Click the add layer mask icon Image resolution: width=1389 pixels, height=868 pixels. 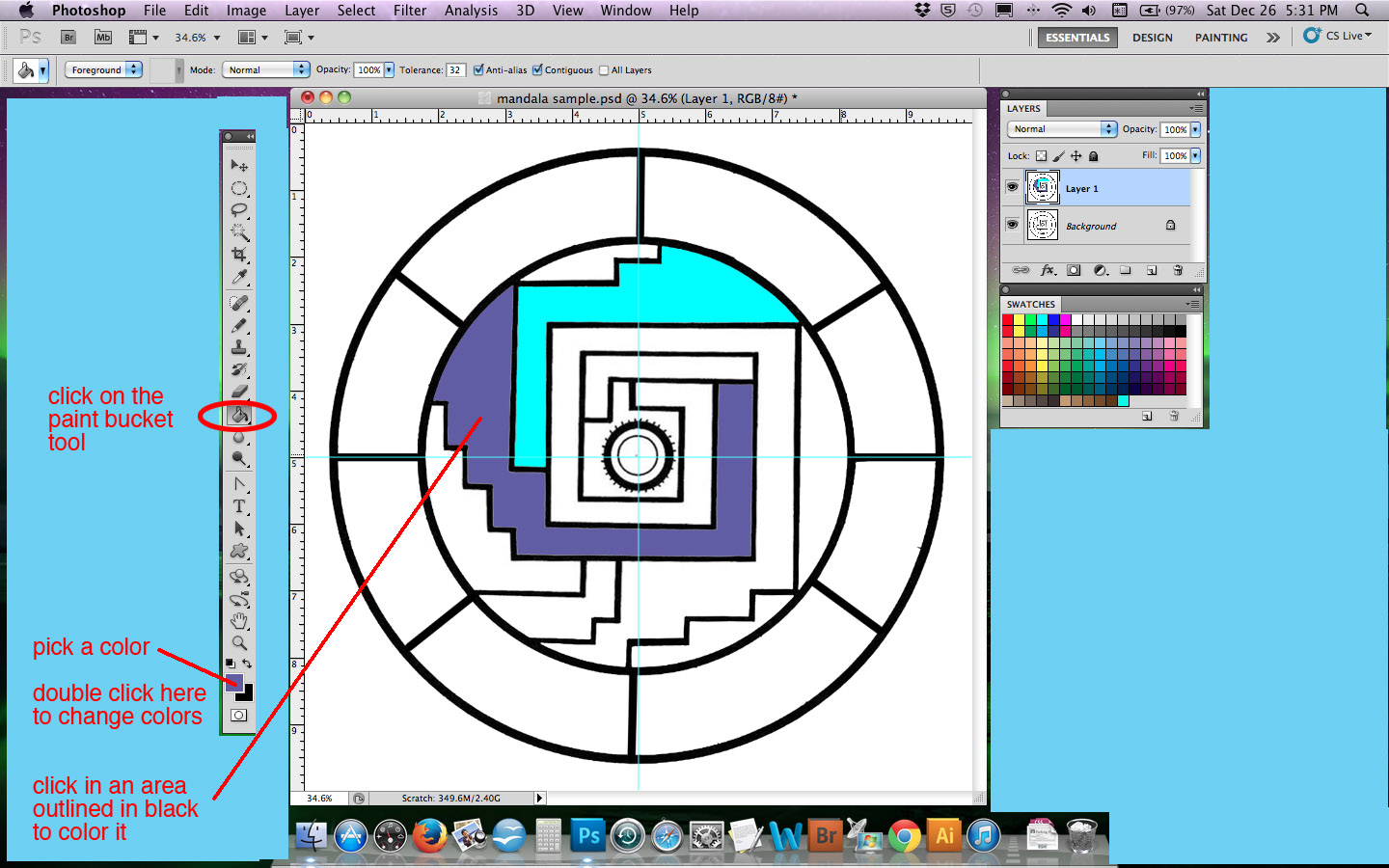click(1074, 270)
